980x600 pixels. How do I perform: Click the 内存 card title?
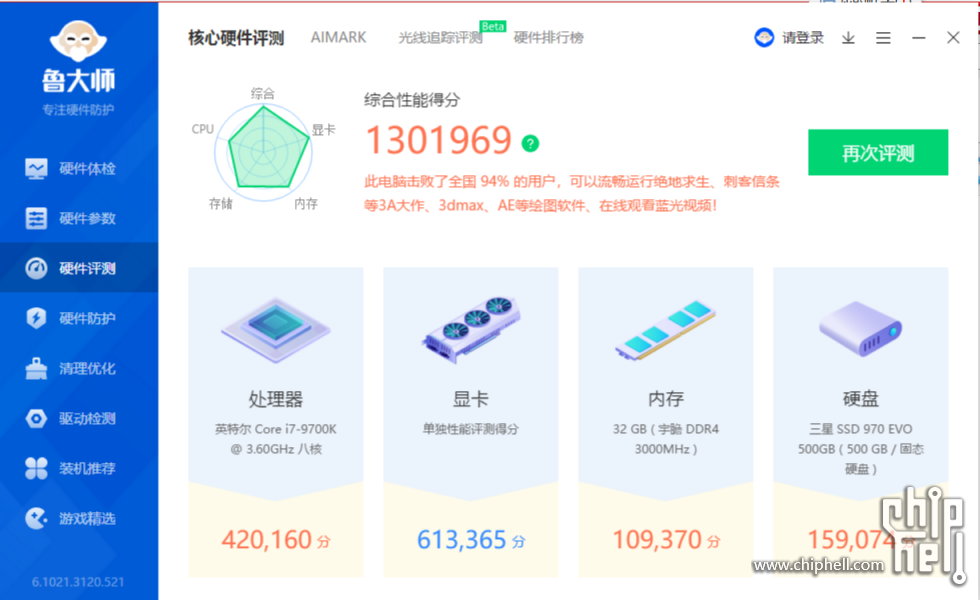tap(666, 399)
